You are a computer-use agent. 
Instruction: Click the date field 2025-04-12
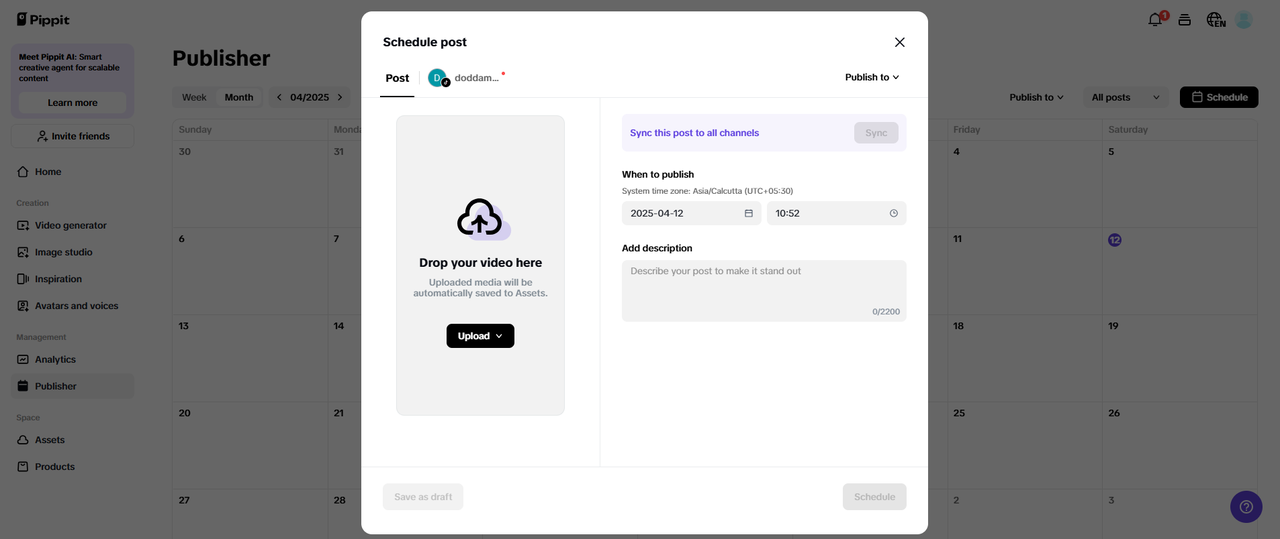click(x=691, y=213)
